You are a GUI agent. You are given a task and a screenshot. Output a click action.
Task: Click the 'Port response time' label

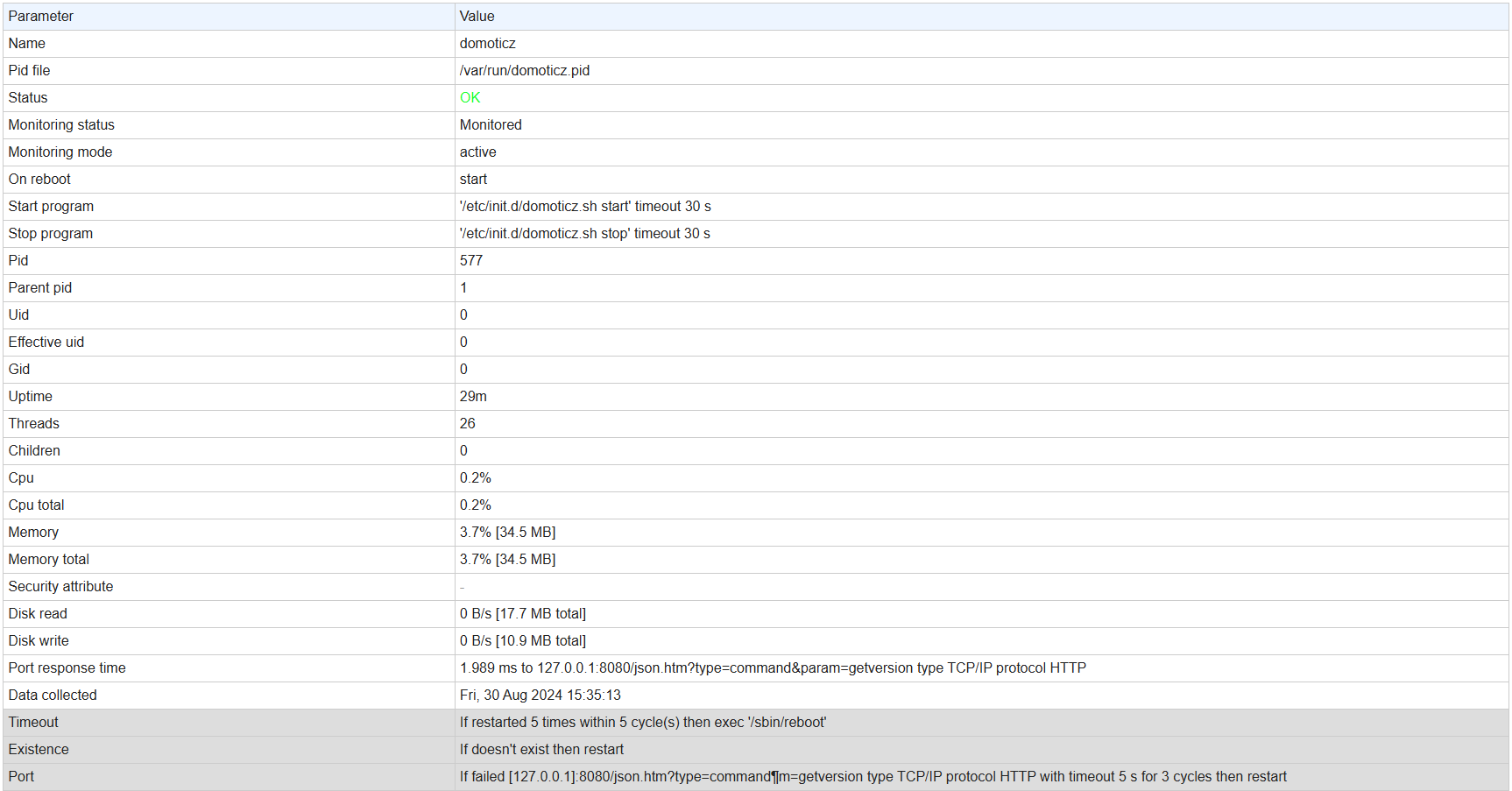pos(67,668)
